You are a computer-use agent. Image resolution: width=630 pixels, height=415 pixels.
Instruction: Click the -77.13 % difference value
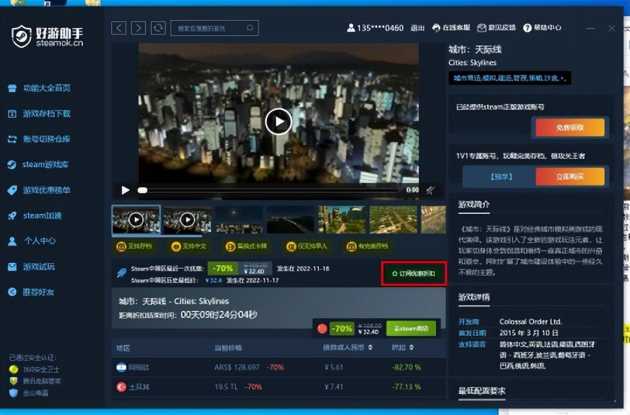click(406, 387)
